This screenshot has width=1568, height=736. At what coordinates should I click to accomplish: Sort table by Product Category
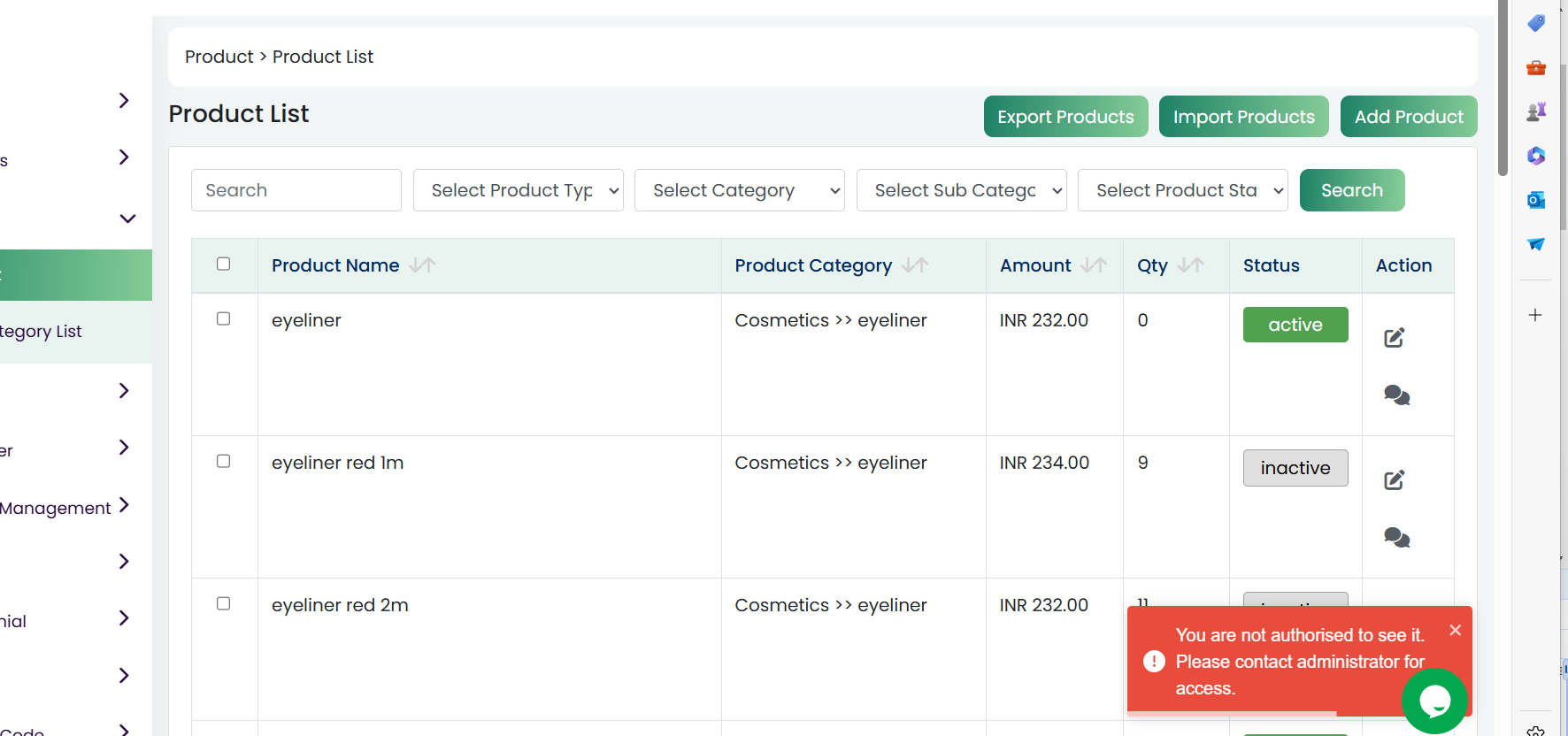click(x=916, y=265)
